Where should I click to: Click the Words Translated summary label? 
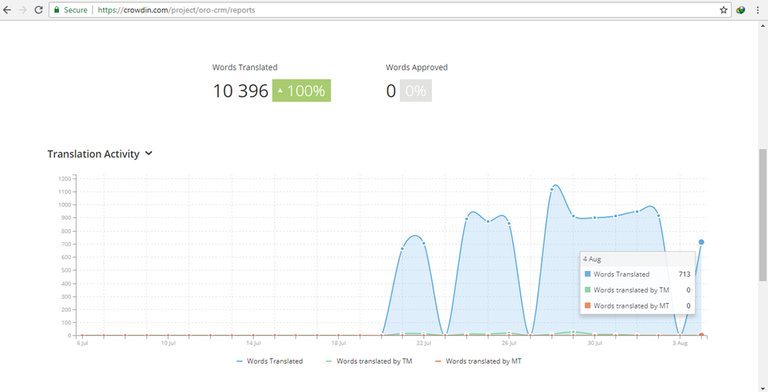coord(244,67)
